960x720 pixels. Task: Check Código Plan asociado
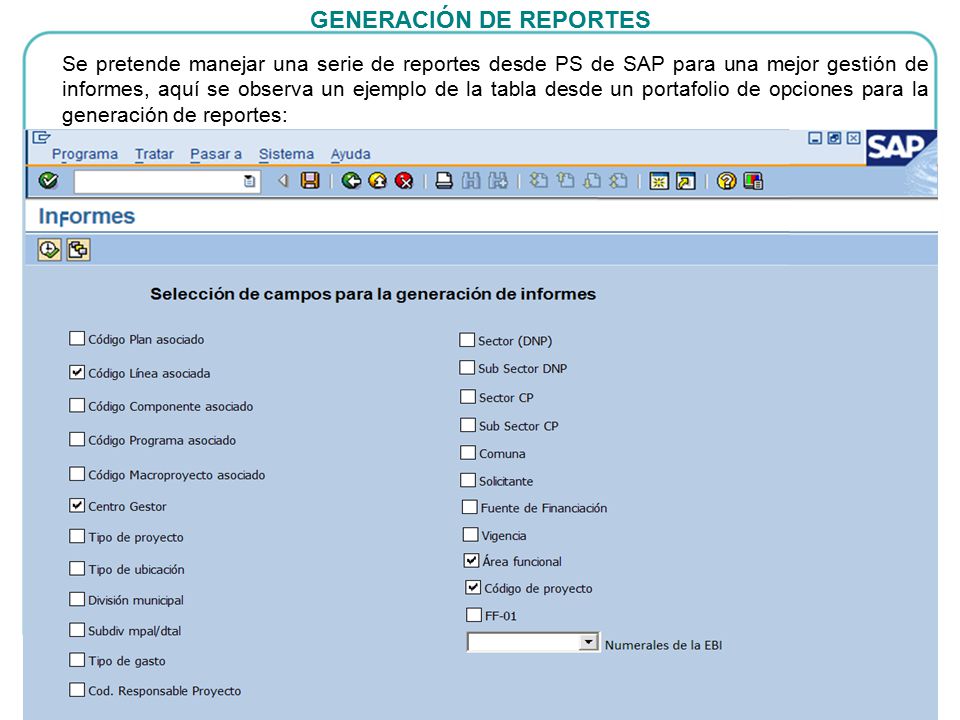coord(77,339)
